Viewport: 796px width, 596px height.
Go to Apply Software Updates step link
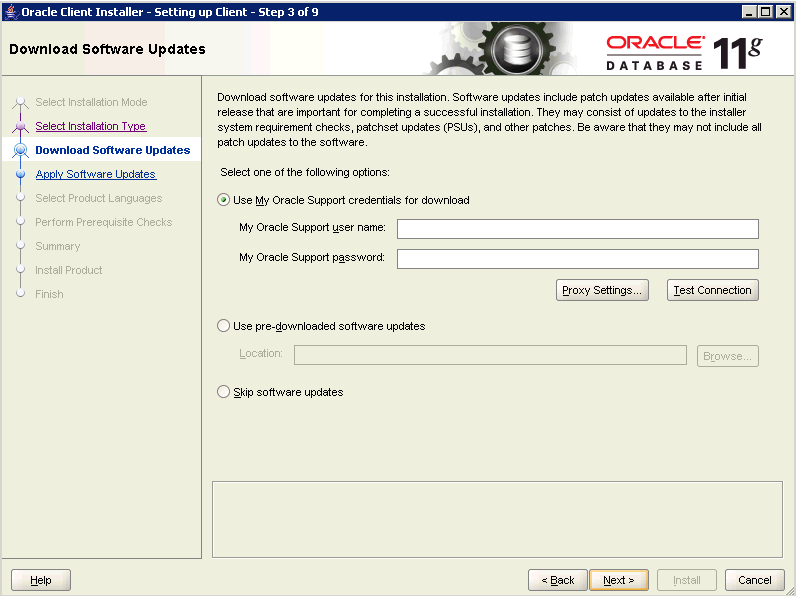pos(95,174)
